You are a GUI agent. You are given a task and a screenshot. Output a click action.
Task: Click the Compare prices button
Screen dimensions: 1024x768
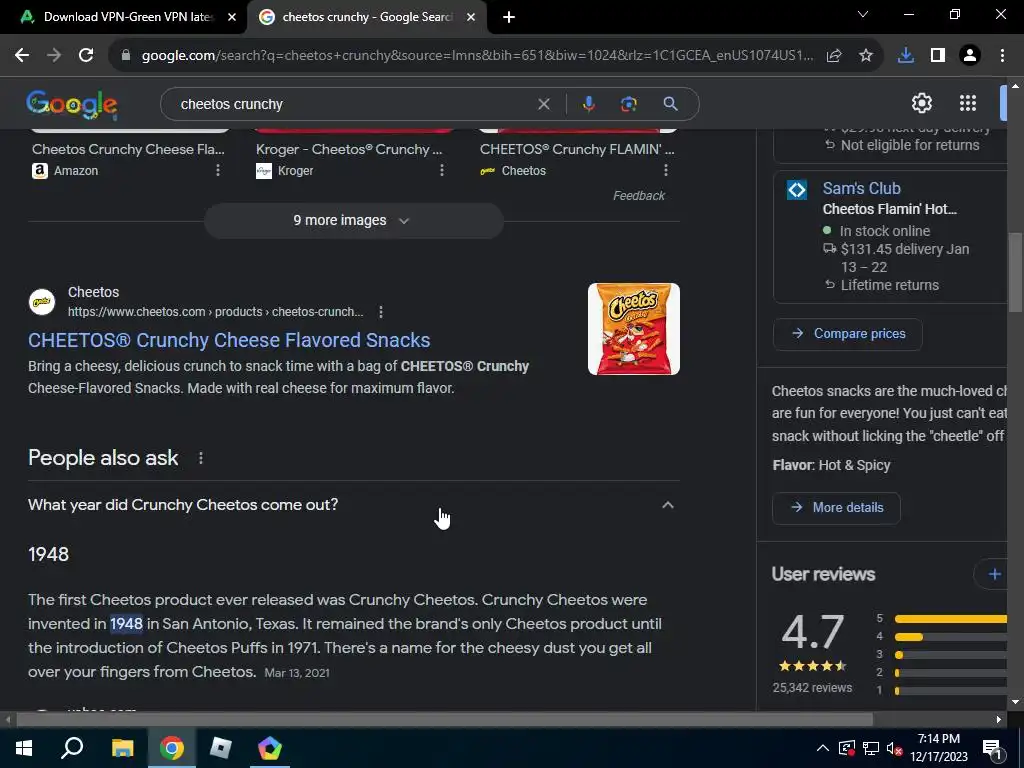(848, 334)
